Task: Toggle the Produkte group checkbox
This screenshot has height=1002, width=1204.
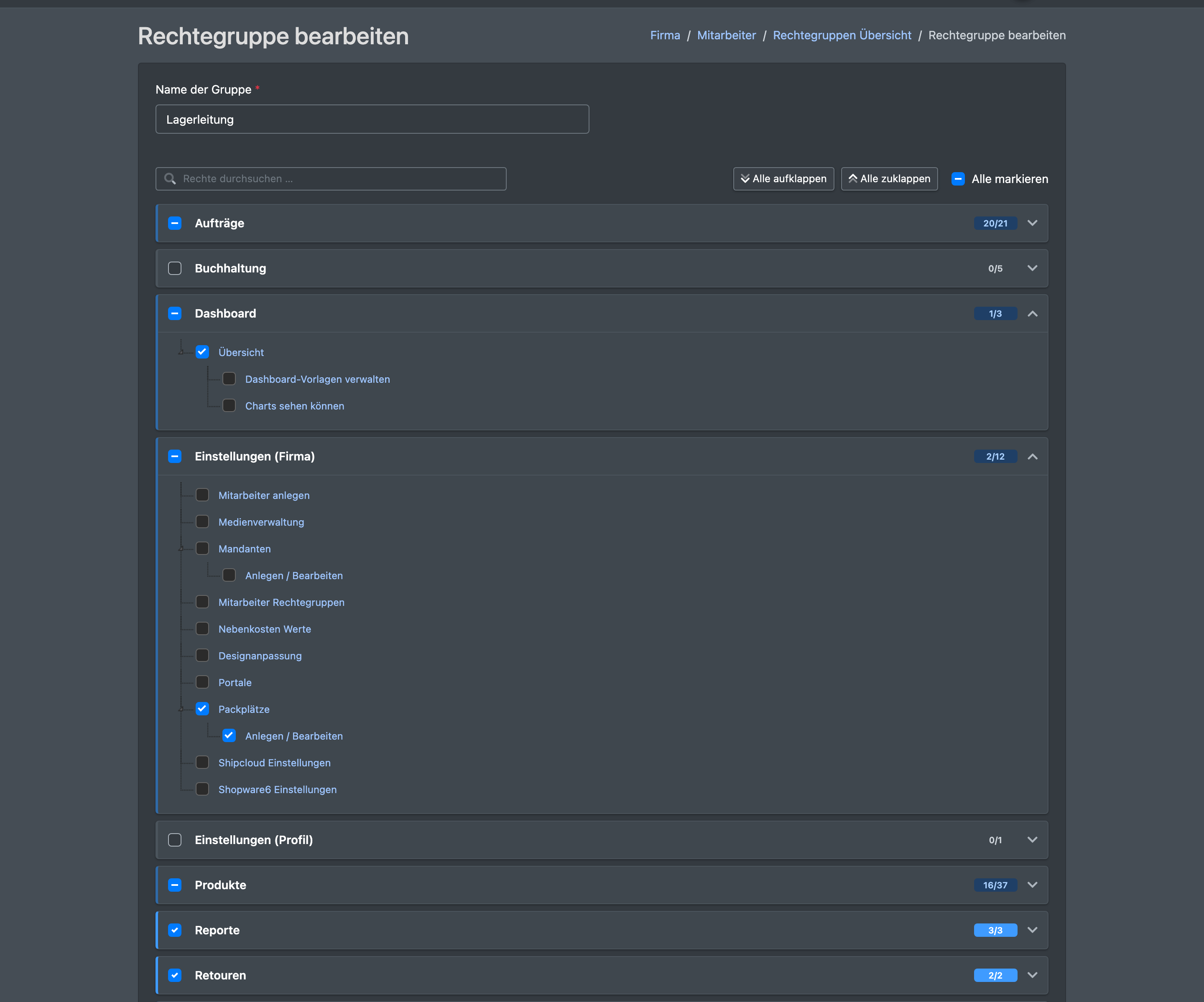Action: pyautogui.click(x=175, y=885)
